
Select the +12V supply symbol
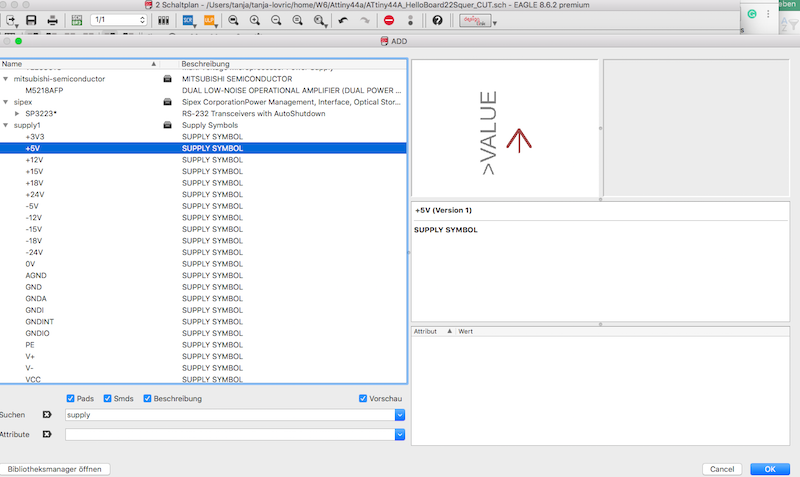[203, 160]
